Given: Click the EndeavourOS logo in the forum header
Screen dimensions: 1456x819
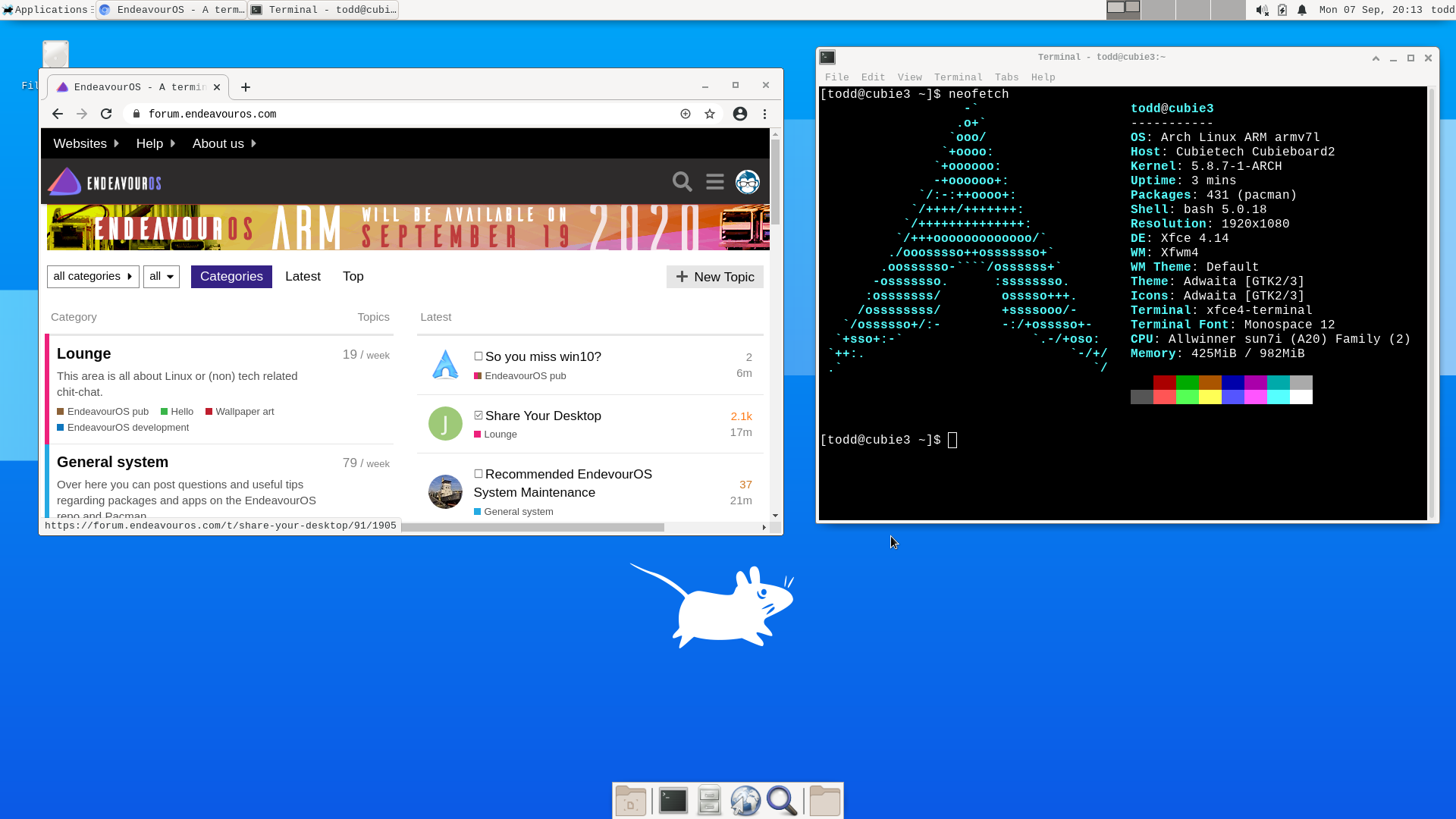Looking at the screenshot, I should pyautogui.click(x=105, y=182).
